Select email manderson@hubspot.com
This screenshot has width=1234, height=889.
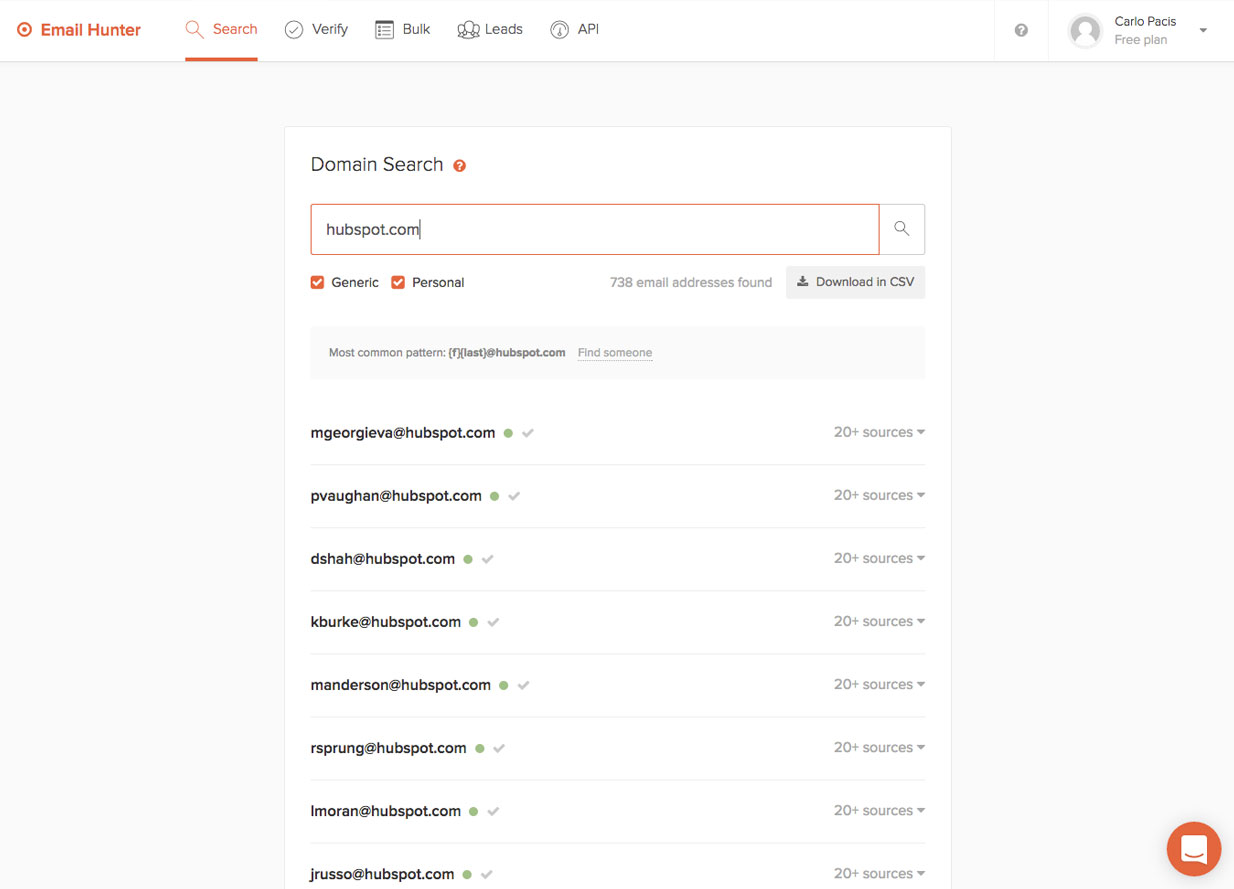(401, 685)
